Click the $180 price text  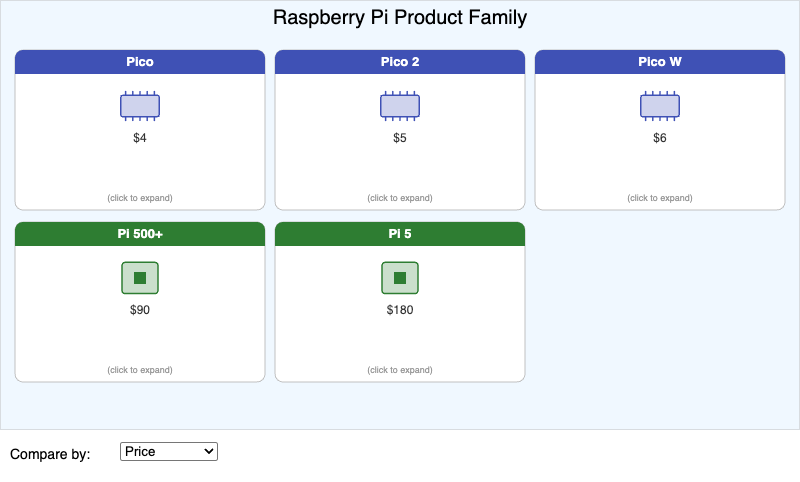(400, 310)
